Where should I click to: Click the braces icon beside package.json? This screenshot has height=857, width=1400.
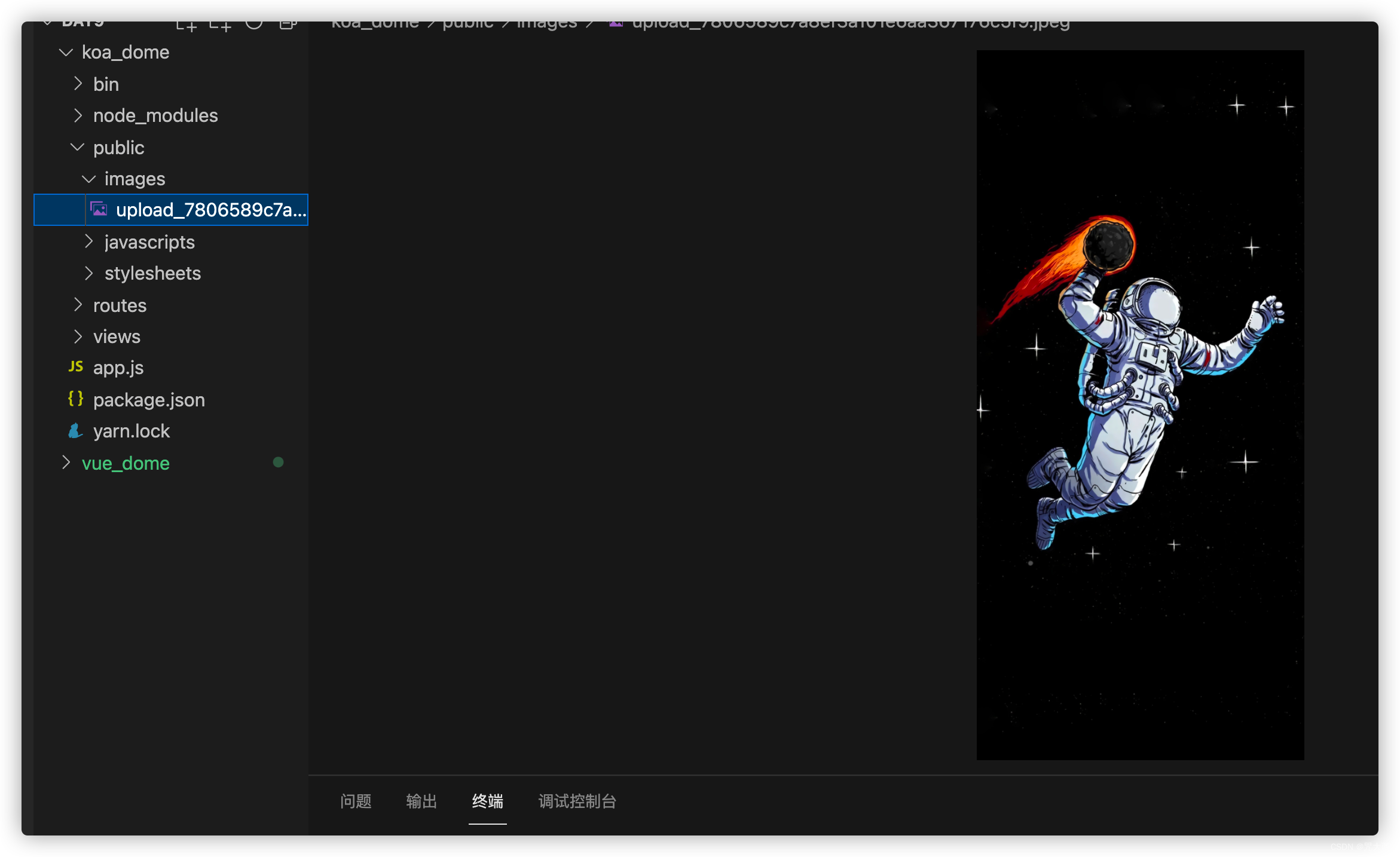tap(75, 399)
